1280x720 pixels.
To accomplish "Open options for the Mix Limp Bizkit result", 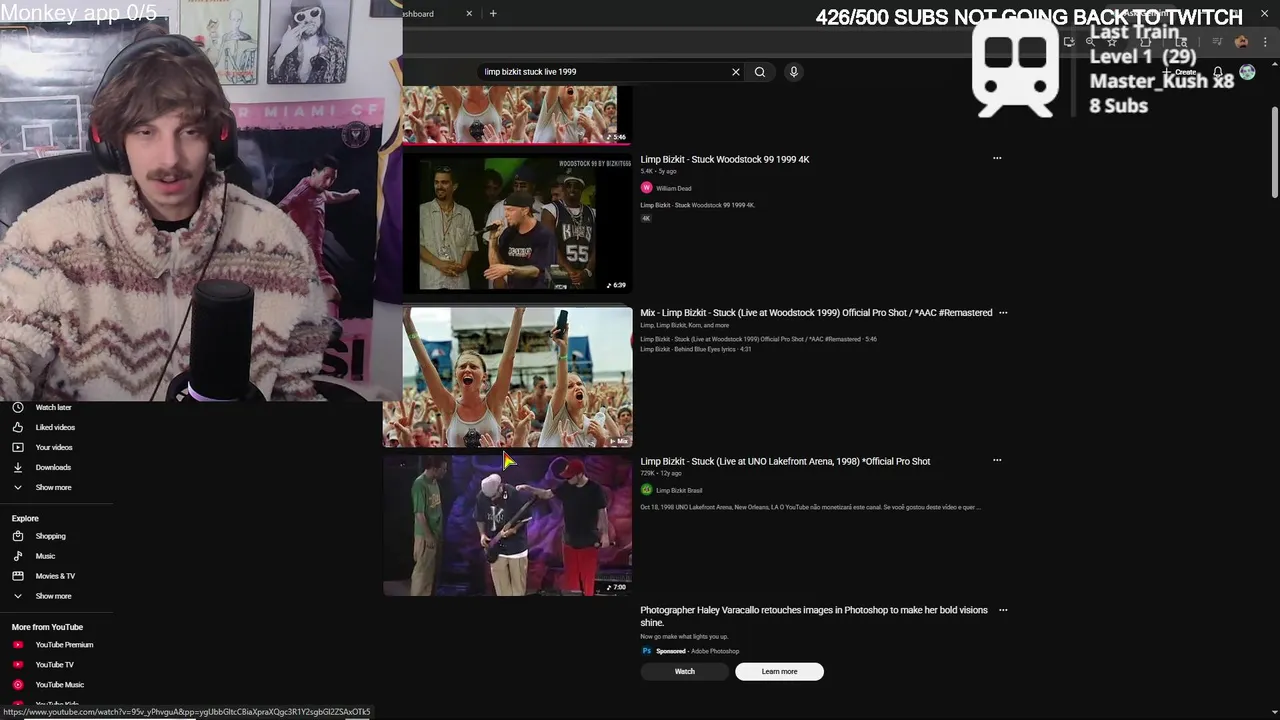I will pyautogui.click(x=1003, y=312).
